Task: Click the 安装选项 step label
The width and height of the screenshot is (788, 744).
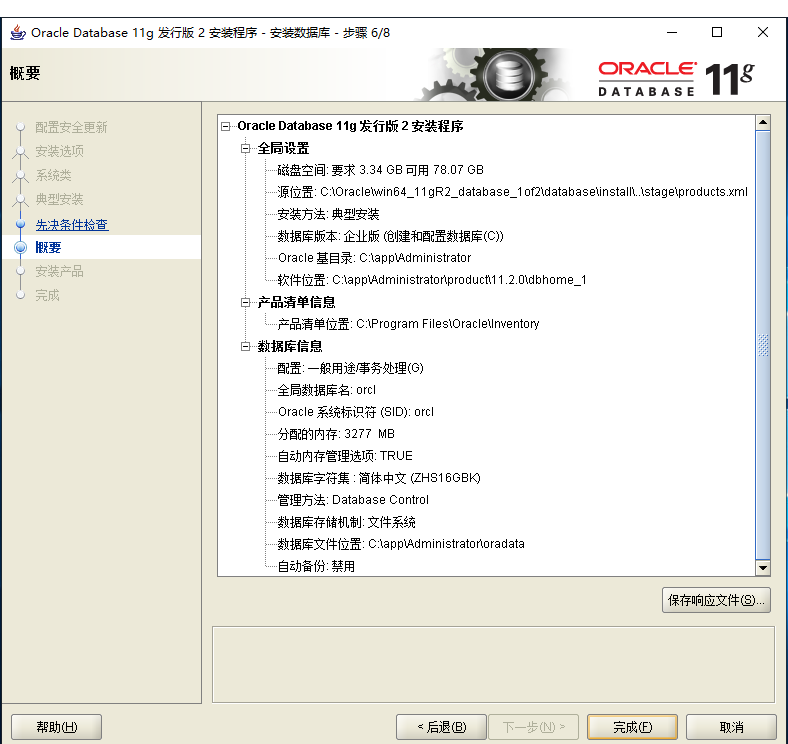Action: 59,151
